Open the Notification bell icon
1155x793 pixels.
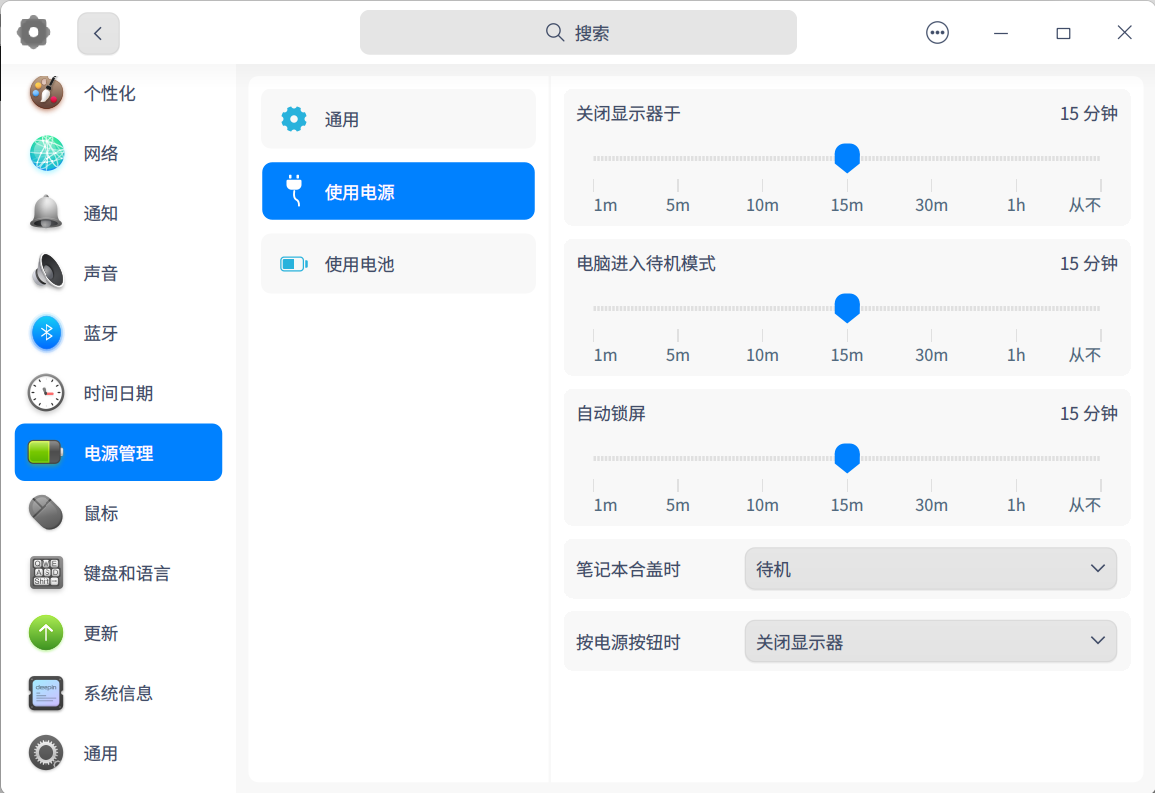tap(46, 213)
